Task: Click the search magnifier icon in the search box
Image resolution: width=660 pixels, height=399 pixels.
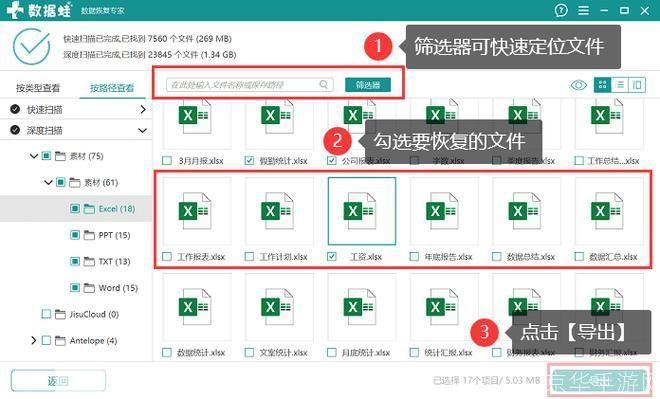Action: 323,85
